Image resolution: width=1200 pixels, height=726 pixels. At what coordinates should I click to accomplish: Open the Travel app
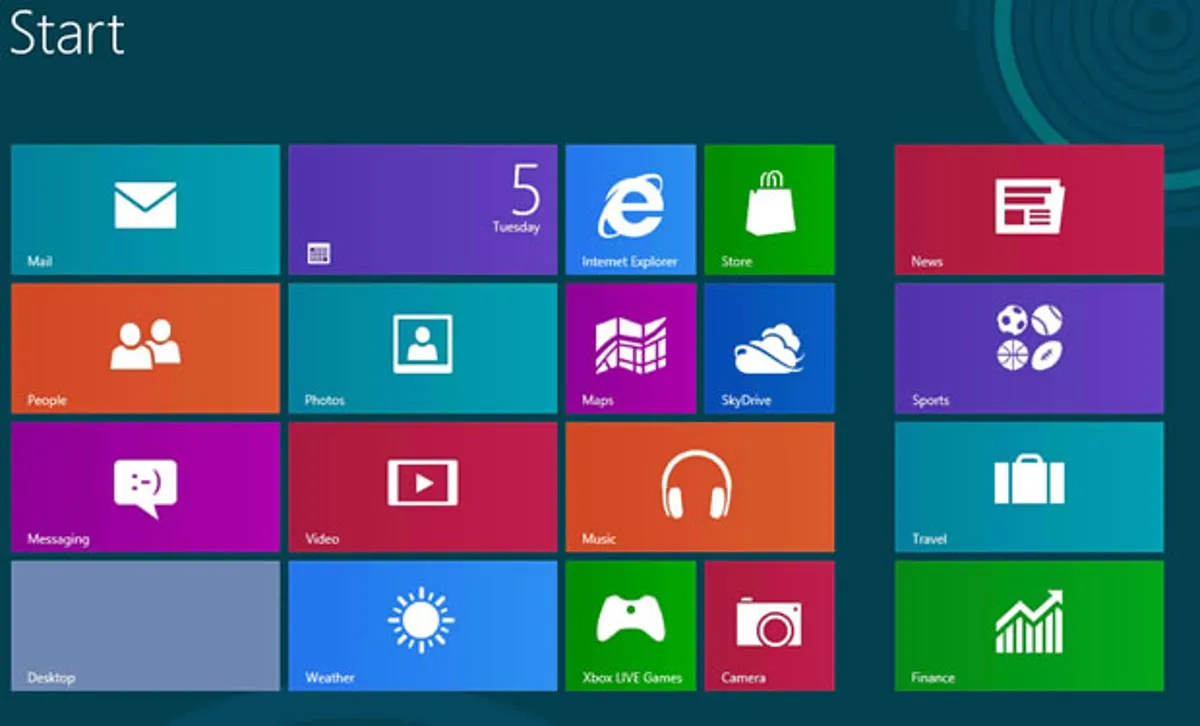coord(1029,486)
